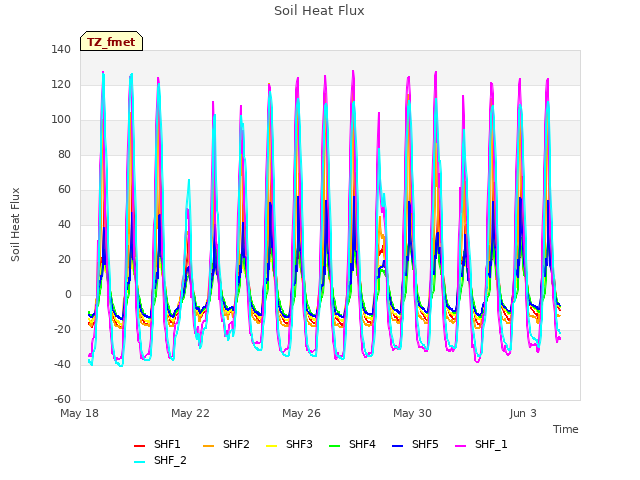Click the green SHF4 legend marker

click(334, 446)
